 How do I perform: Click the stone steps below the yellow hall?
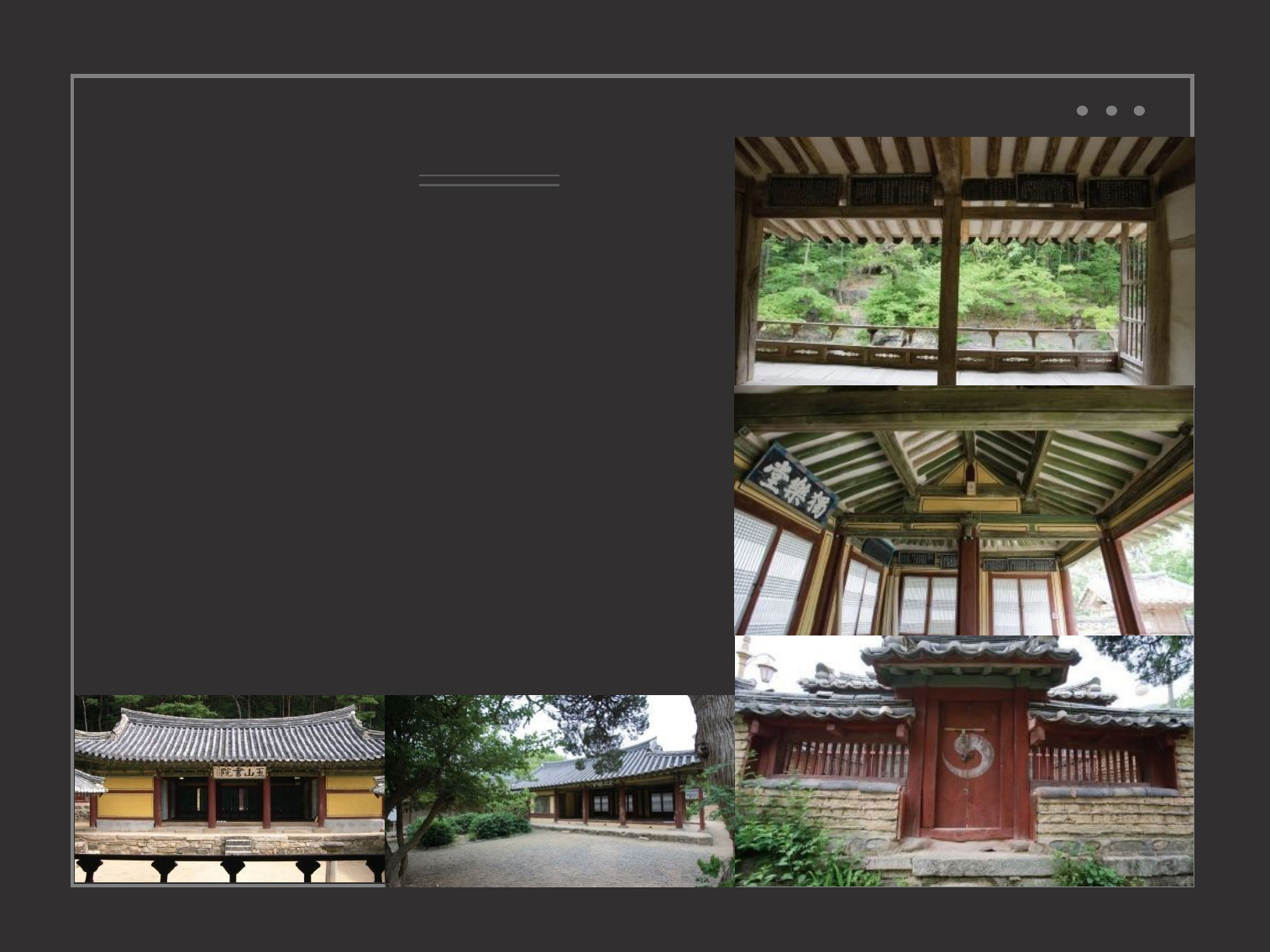click(x=239, y=845)
